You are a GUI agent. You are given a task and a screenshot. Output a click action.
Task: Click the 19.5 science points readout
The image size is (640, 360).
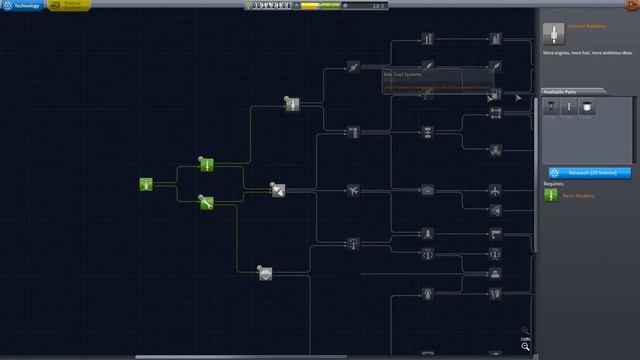coord(378,6)
